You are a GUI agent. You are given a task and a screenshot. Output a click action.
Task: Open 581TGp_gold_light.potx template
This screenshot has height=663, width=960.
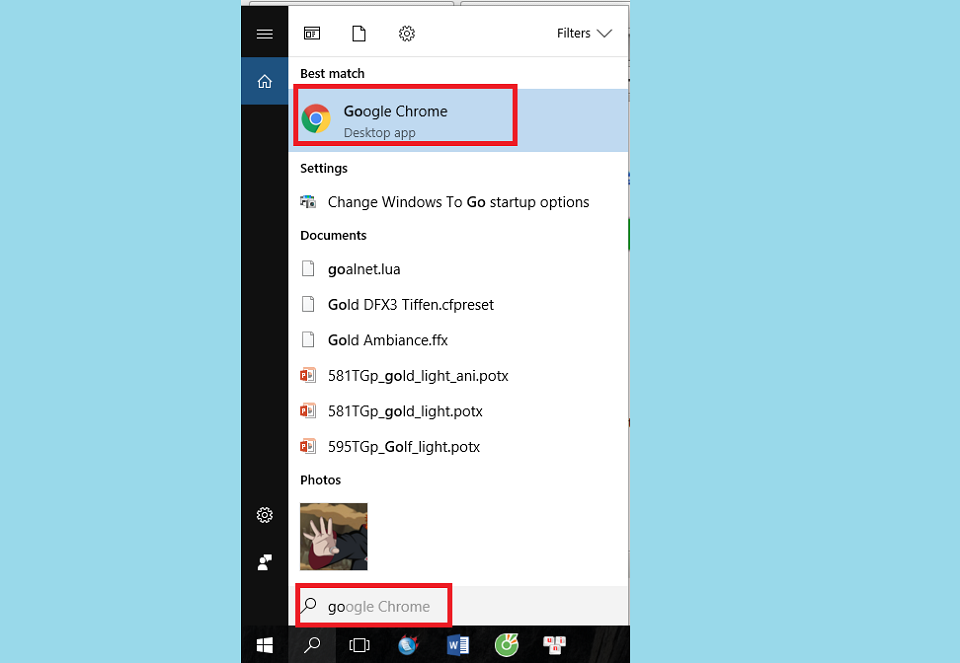pyautogui.click(x=458, y=411)
